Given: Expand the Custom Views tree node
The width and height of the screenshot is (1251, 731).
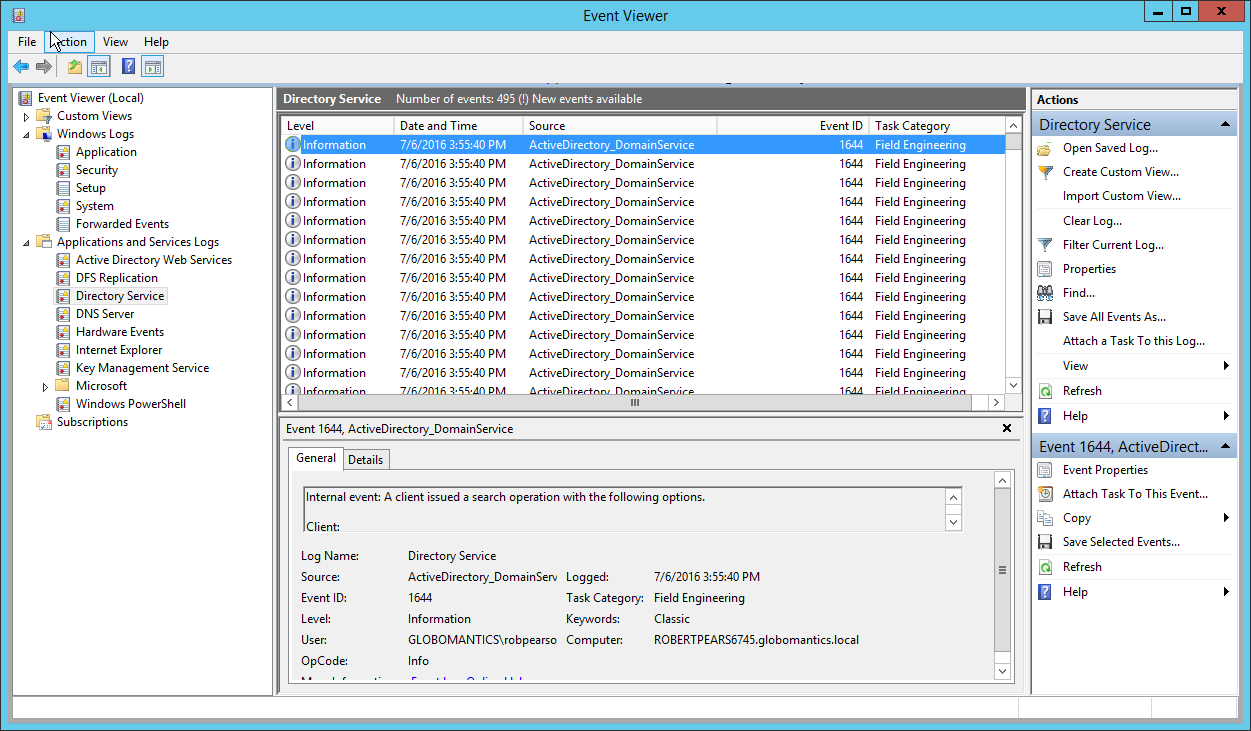Looking at the screenshot, I should (x=27, y=116).
